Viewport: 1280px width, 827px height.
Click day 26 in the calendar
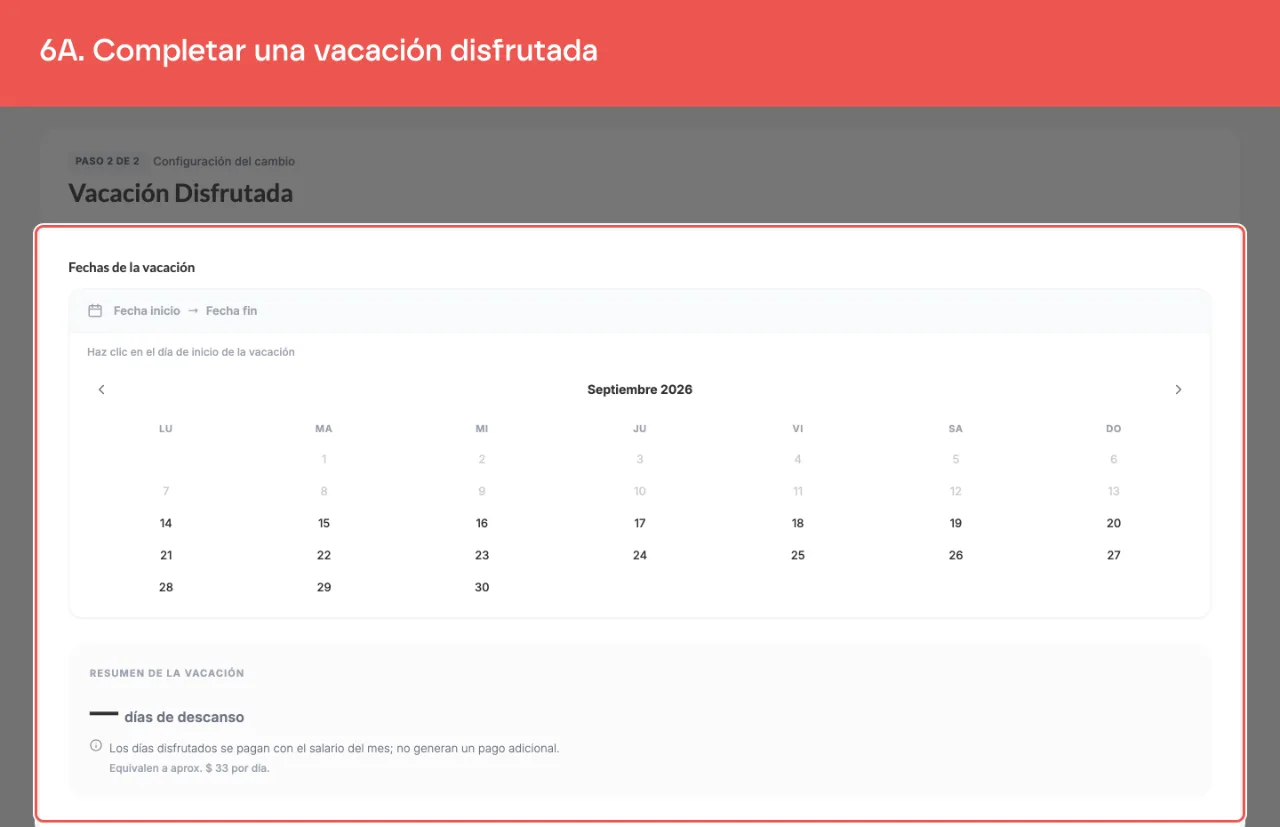click(x=956, y=555)
